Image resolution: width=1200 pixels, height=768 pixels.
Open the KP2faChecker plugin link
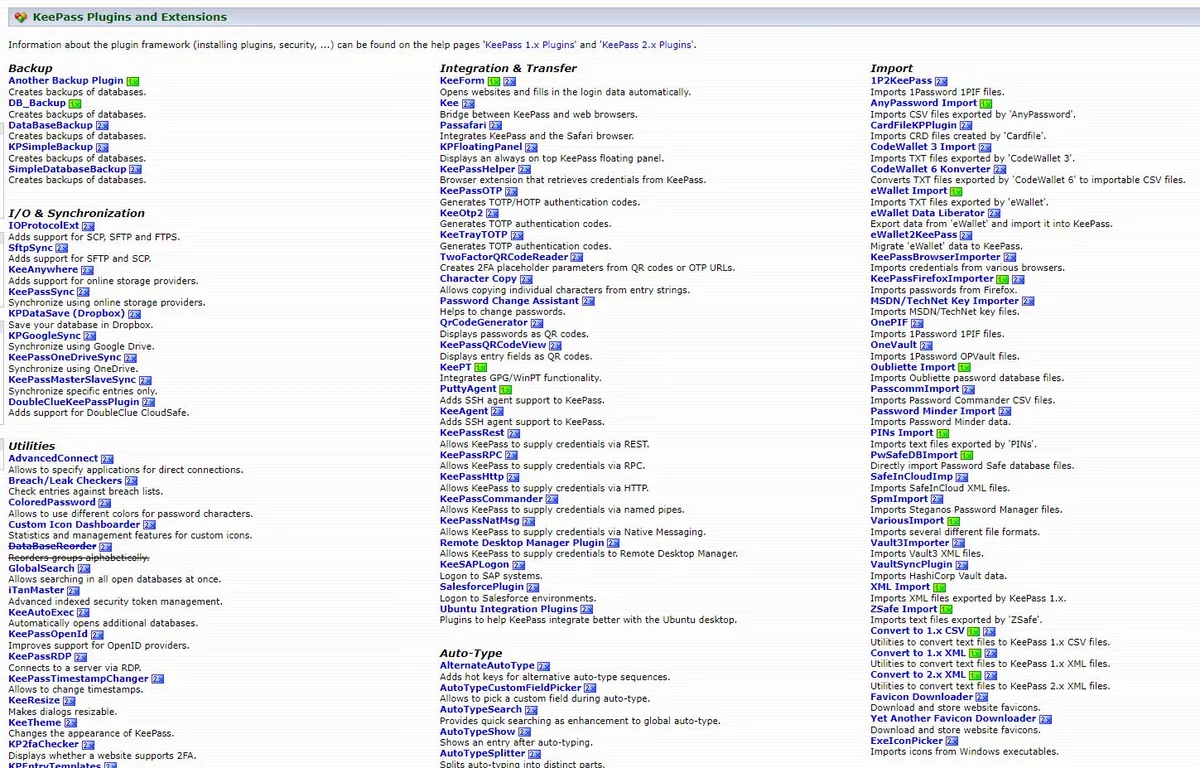pos(44,745)
